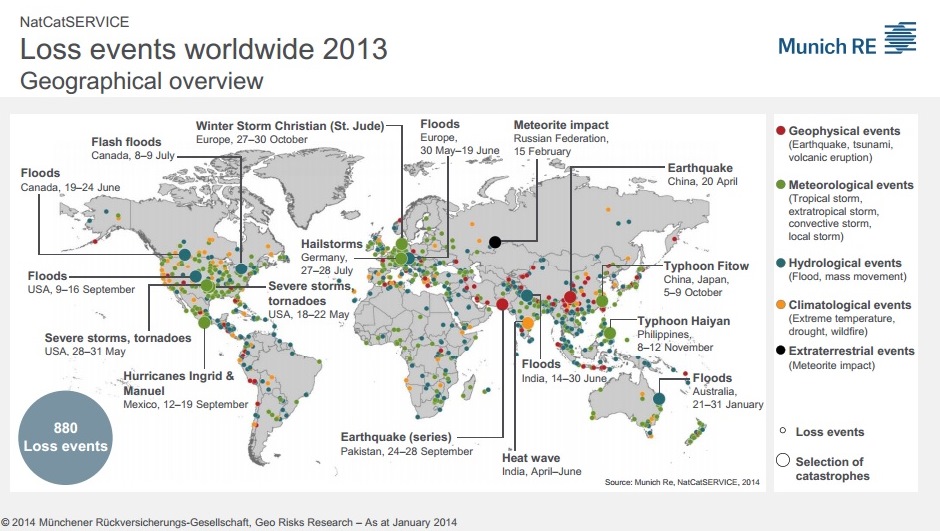Click the orange Climatological events legend dot
The image size is (940, 531).
tap(781, 304)
